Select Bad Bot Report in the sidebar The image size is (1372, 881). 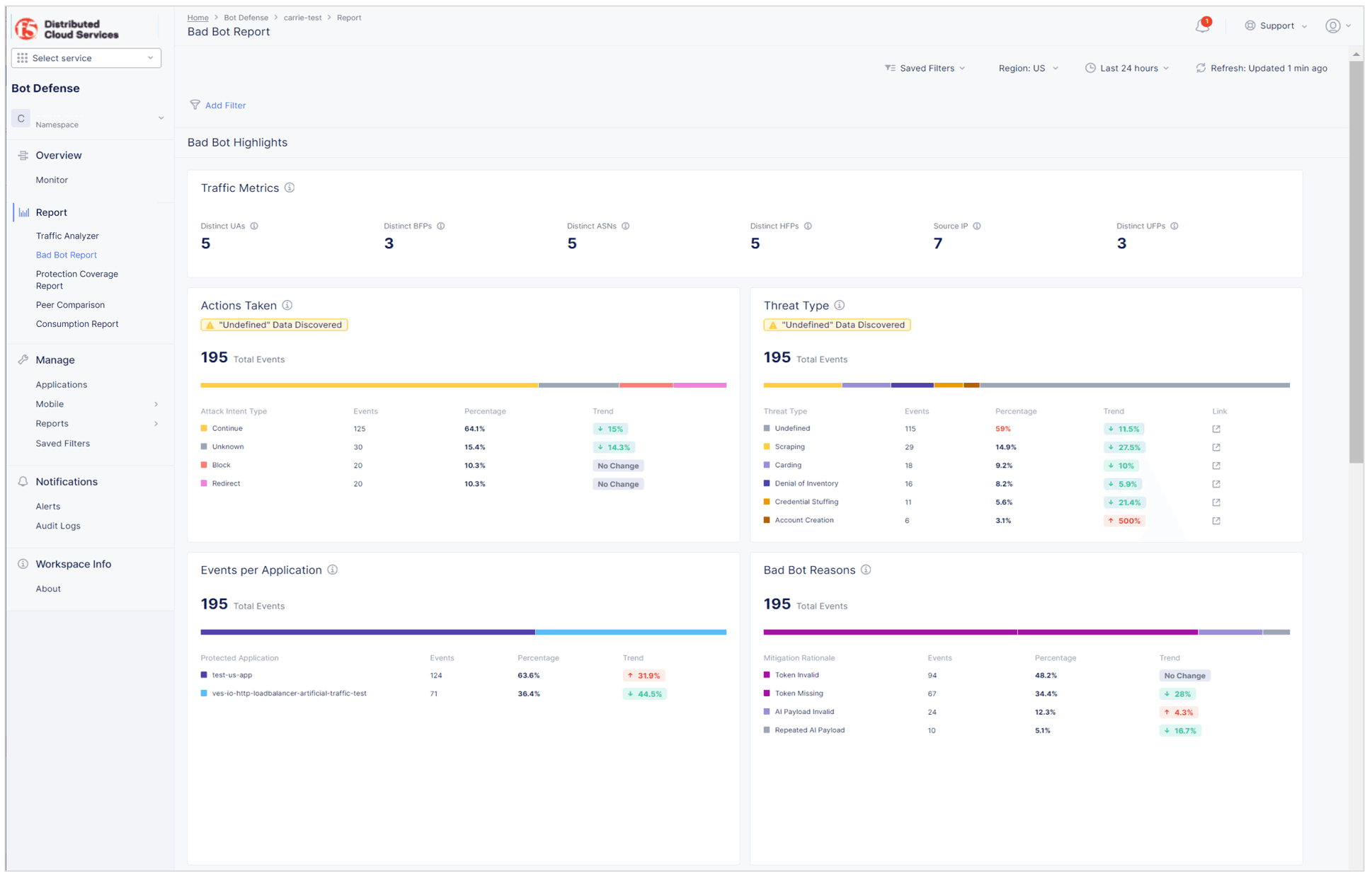tap(67, 255)
